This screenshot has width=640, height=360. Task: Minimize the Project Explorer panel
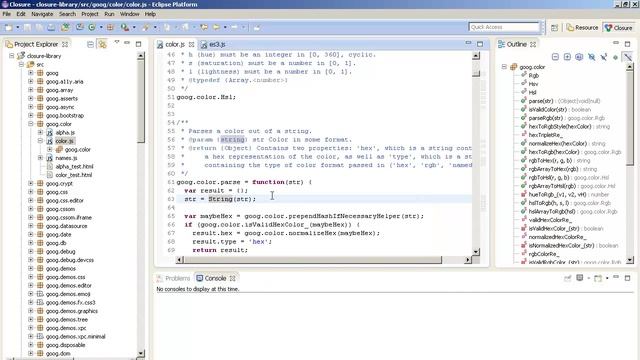[127, 43]
